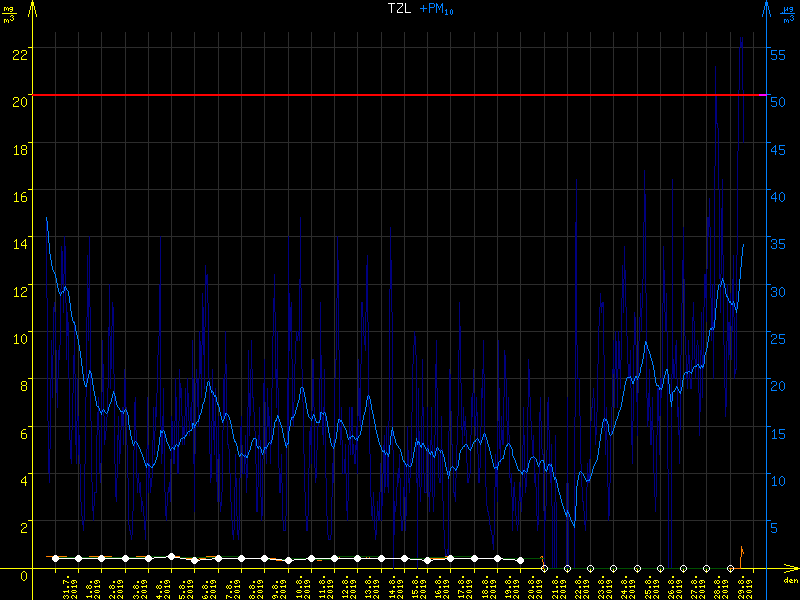800x600 pixels.
Task: Click the 0 value at axis origin
Action: [x=23, y=575]
